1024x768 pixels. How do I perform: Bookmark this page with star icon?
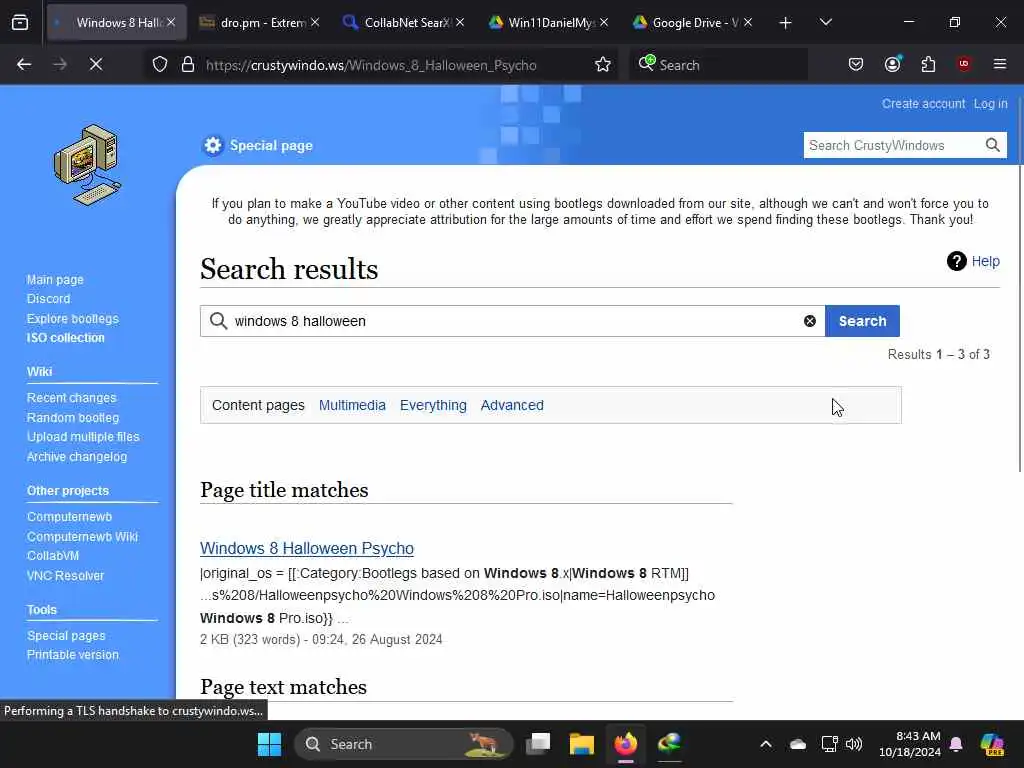coord(603,64)
